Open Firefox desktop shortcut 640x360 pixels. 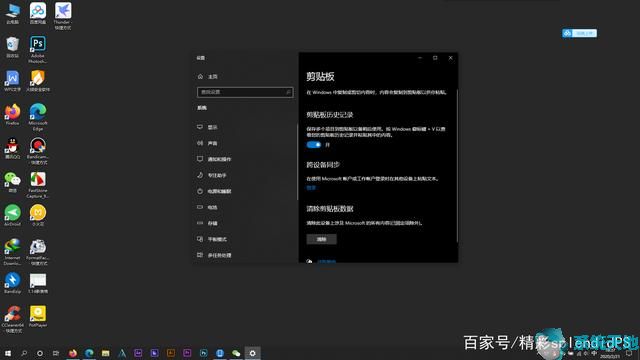coord(13,114)
